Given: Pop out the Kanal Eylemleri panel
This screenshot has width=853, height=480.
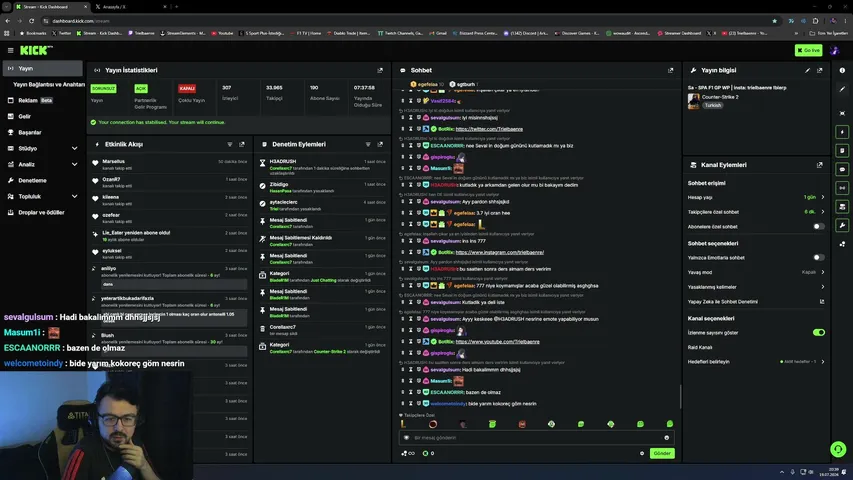Looking at the screenshot, I should [x=820, y=165].
